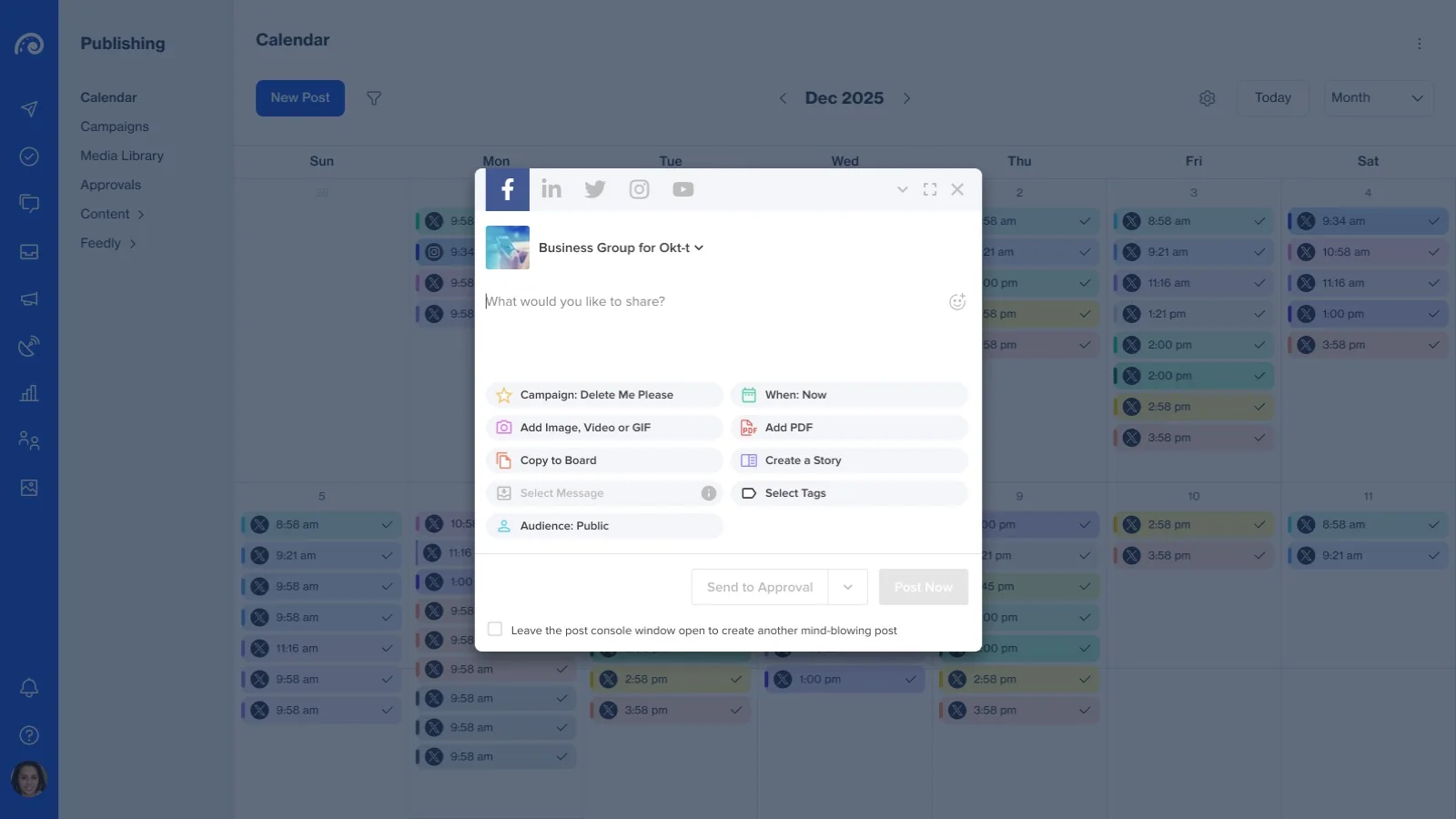Expand post composer to full screen
1456x819 pixels.
pos(930,189)
